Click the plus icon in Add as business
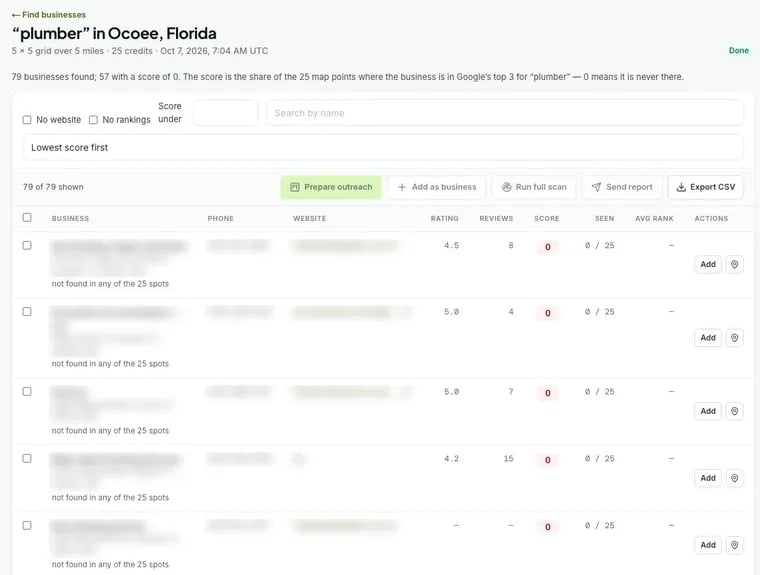Image resolution: width=760 pixels, height=575 pixels. click(401, 187)
